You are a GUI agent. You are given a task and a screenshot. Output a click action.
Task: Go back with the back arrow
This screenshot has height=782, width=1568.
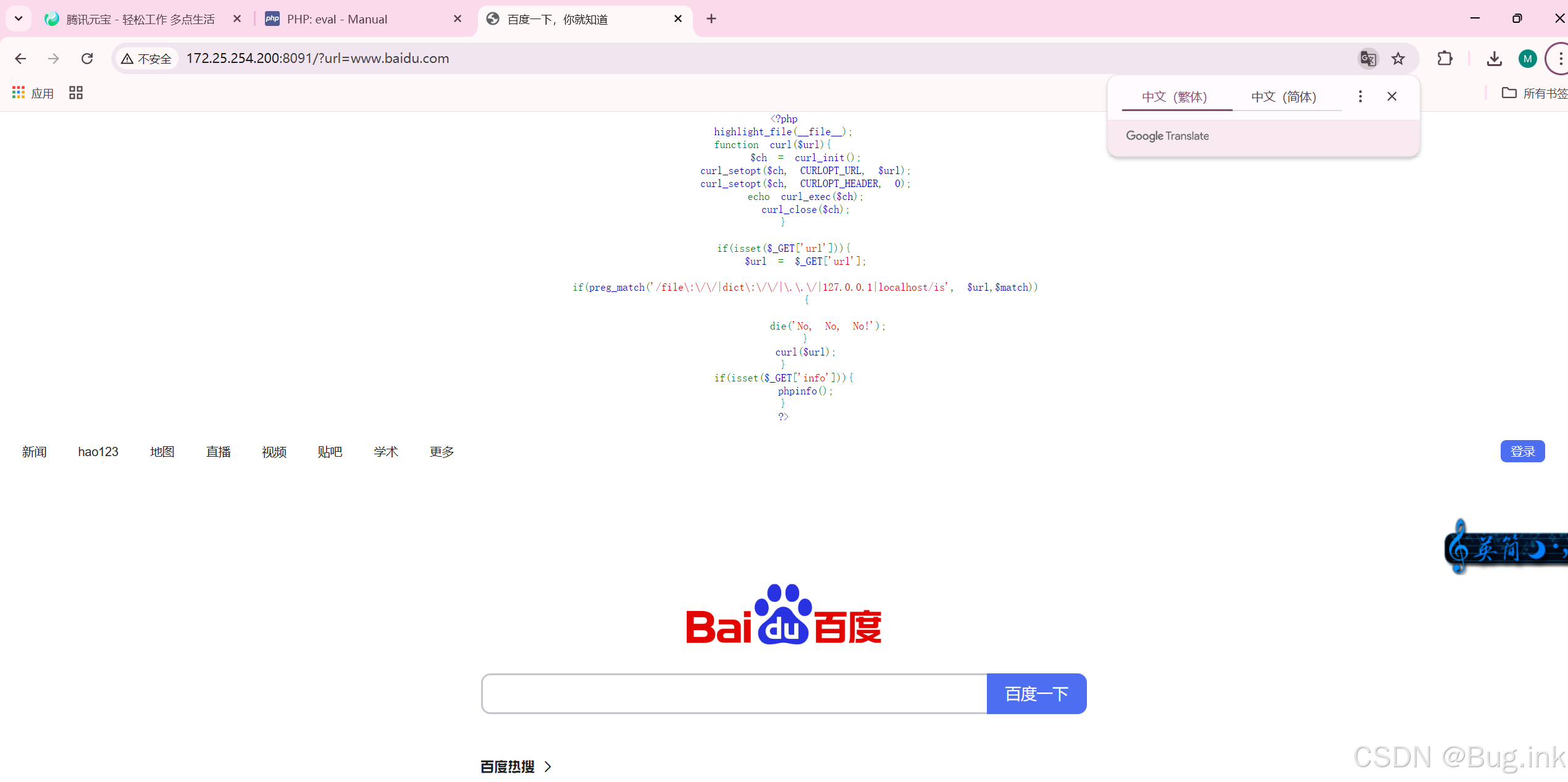tap(20, 59)
